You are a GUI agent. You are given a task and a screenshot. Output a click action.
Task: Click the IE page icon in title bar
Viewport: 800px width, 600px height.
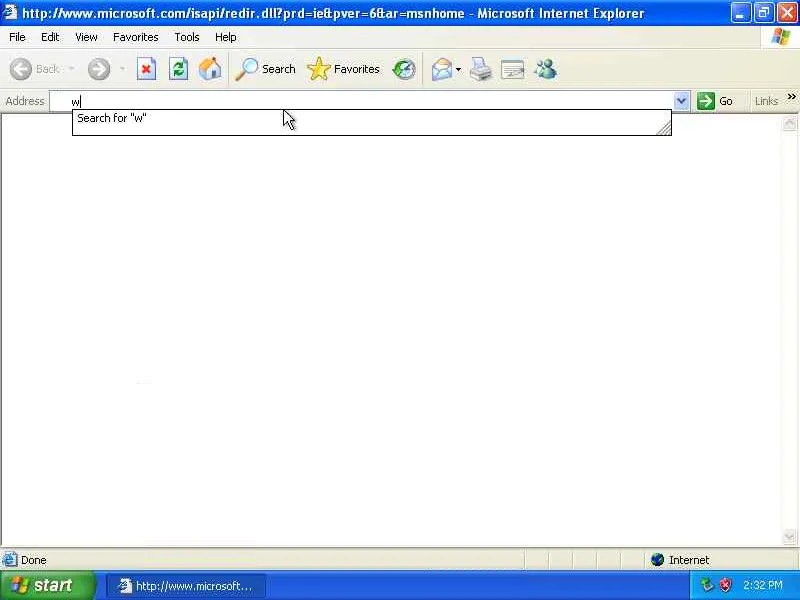click(x=10, y=12)
